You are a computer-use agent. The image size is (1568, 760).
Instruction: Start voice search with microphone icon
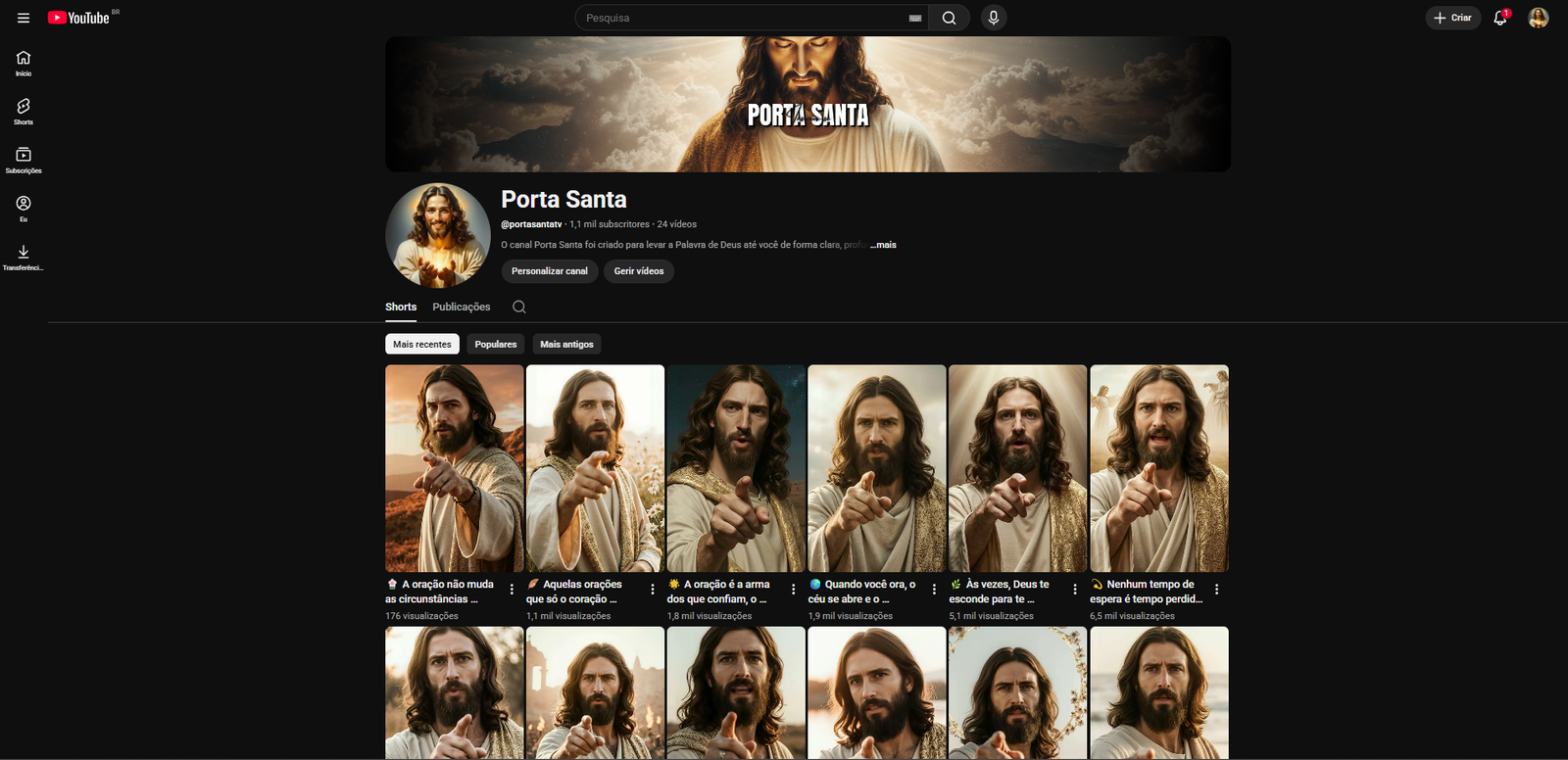coord(993,18)
